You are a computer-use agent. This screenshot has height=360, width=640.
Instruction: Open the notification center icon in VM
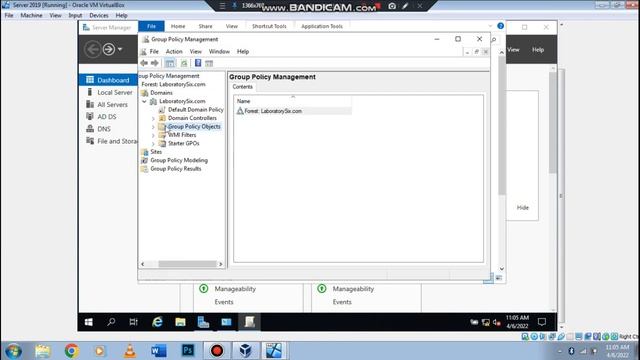pos(542,322)
